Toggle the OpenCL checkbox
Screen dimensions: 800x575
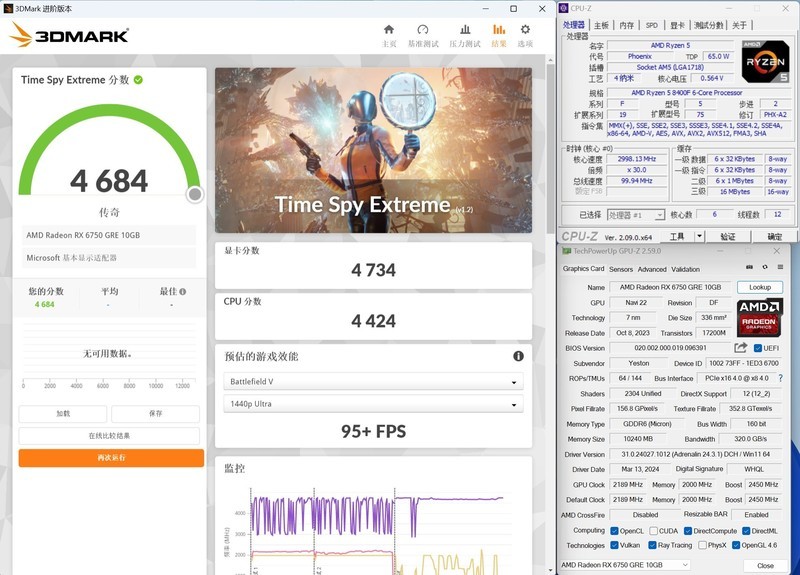click(x=614, y=531)
